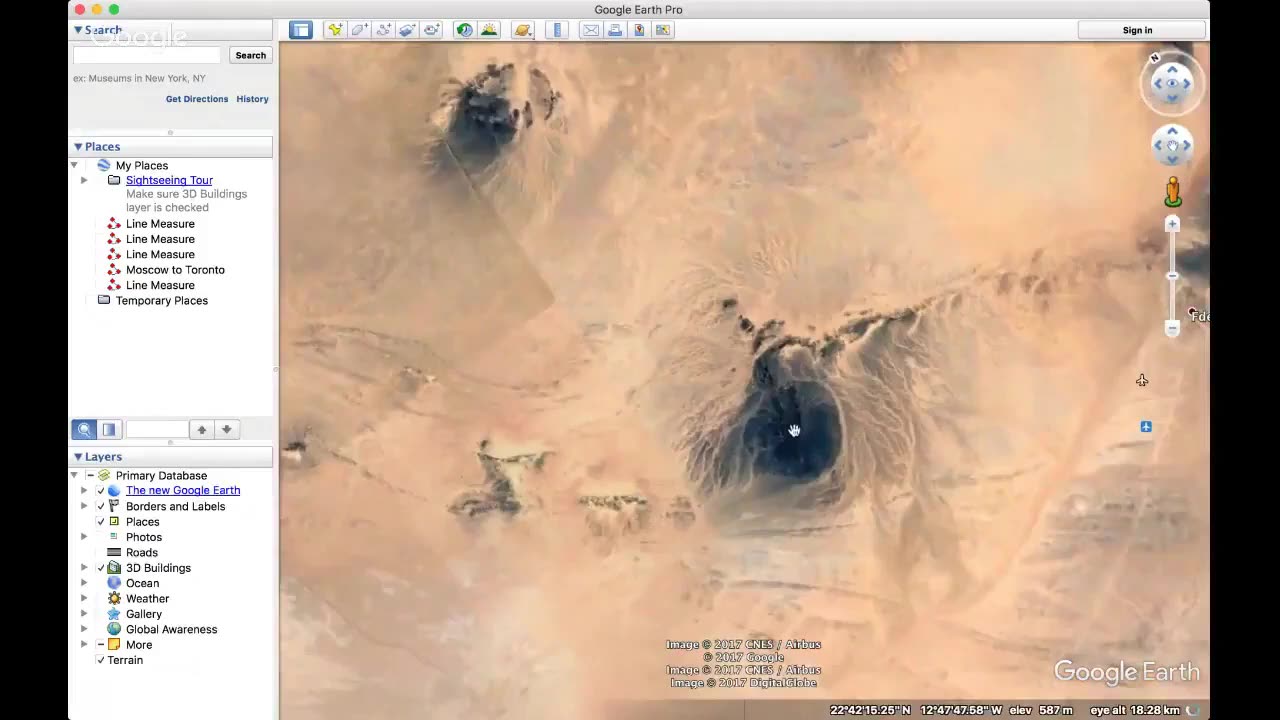
Task: Toggle the More layer checkbox
Action: pyautogui.click(x=100, y=645)
